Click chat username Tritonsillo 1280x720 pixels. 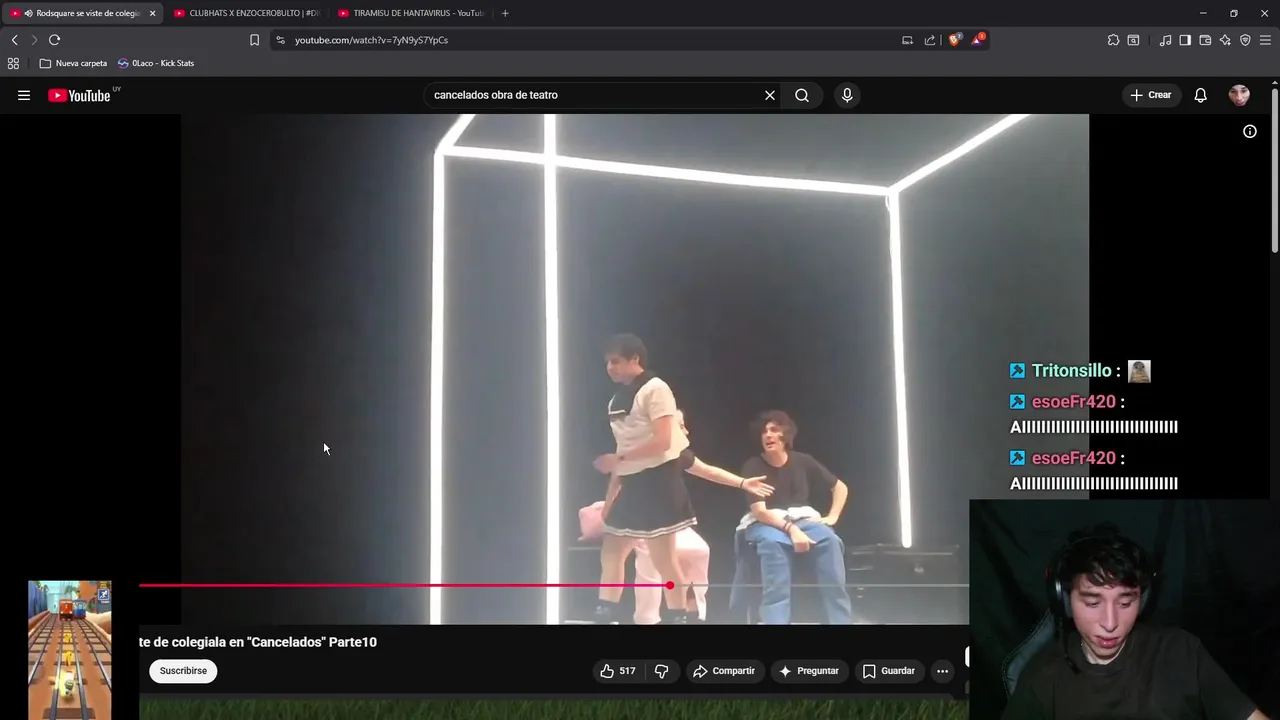tap(1071, 371)
